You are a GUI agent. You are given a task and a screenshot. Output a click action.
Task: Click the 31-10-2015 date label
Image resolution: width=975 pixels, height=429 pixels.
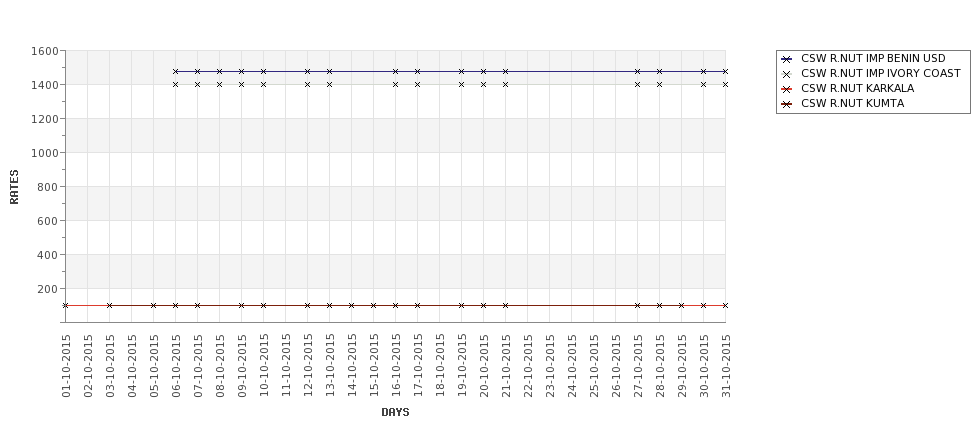click(x=726, y=366)
